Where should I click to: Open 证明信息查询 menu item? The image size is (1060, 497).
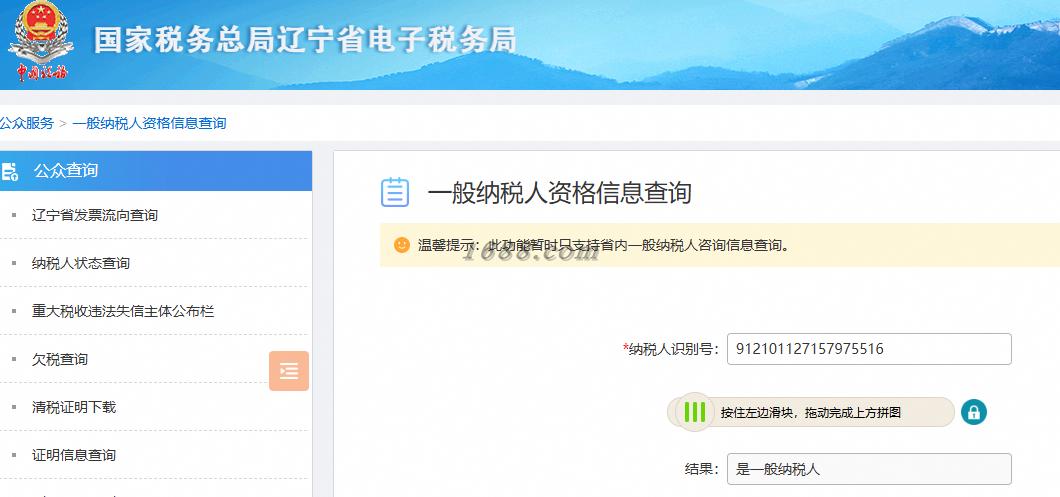(74, 455)
